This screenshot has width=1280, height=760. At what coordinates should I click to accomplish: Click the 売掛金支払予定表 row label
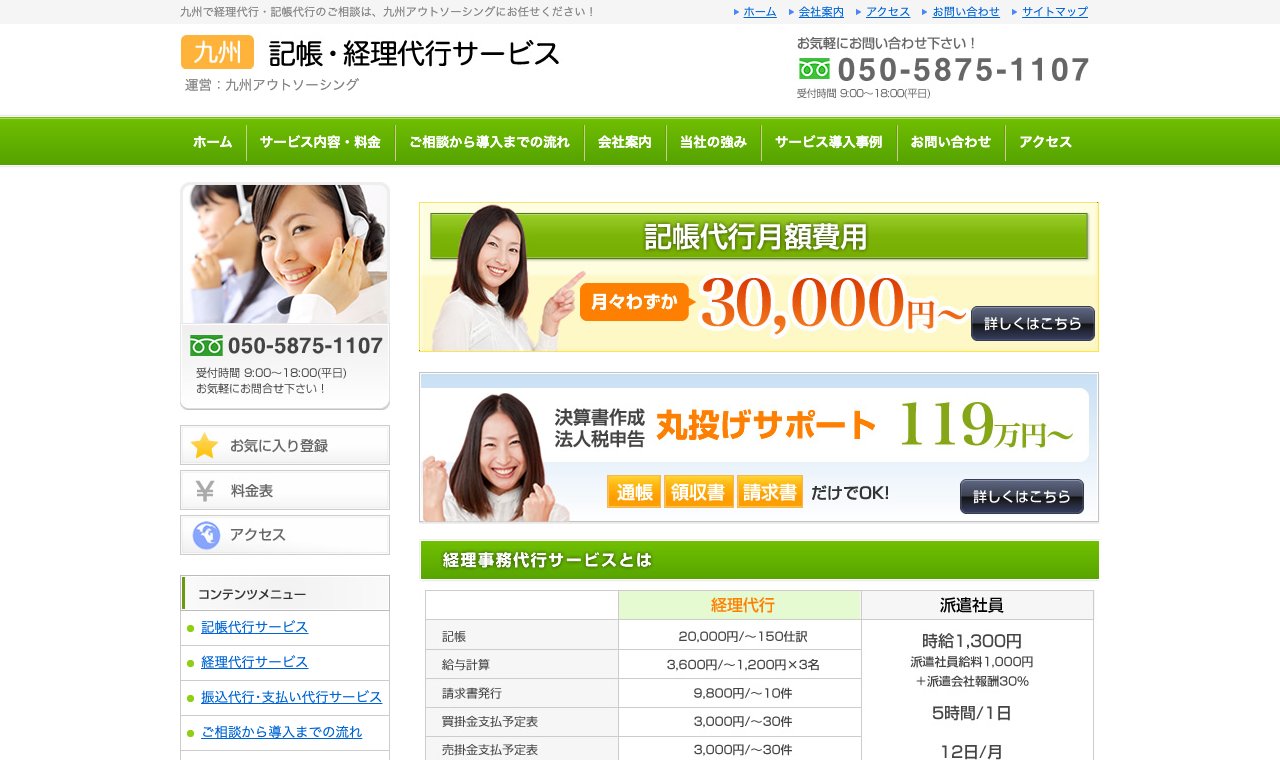click(x=522, y=749)
